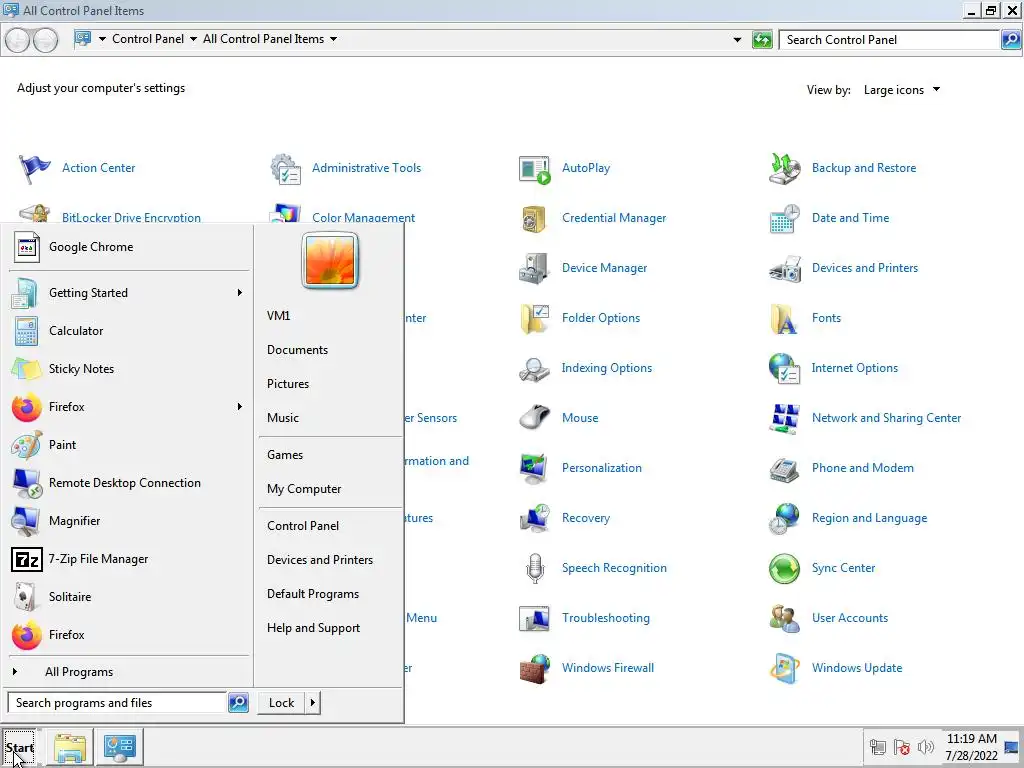Open the Fonts folder icon
The height and width of the screenshot is (768, 1024).
784,319
